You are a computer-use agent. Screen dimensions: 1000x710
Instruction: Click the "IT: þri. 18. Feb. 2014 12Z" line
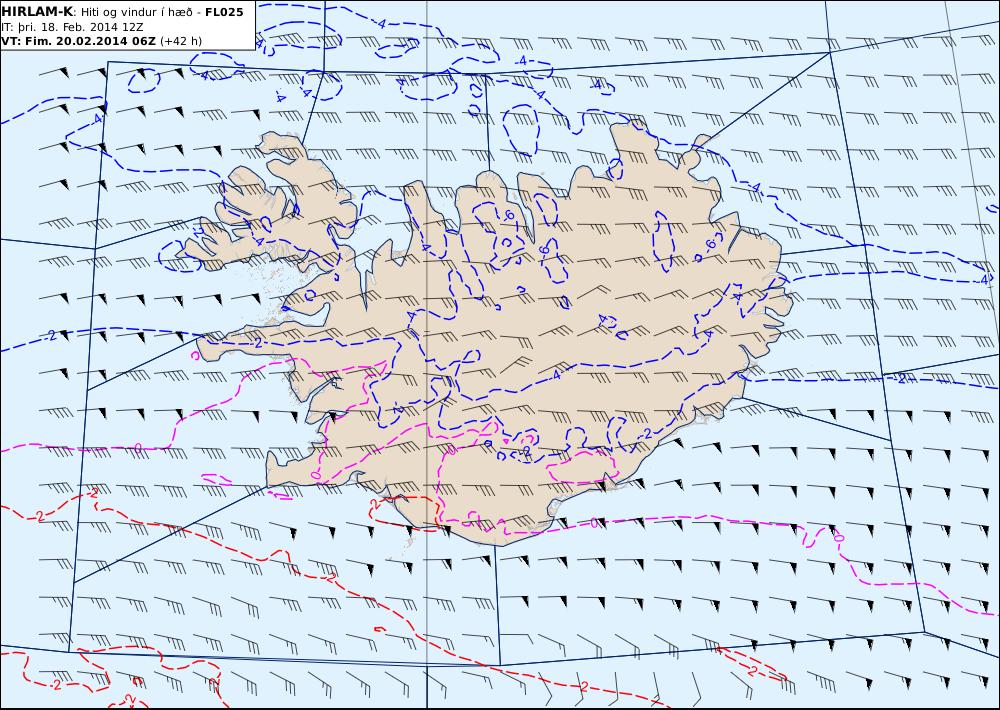pyautogui.click(x=72, y=27)
